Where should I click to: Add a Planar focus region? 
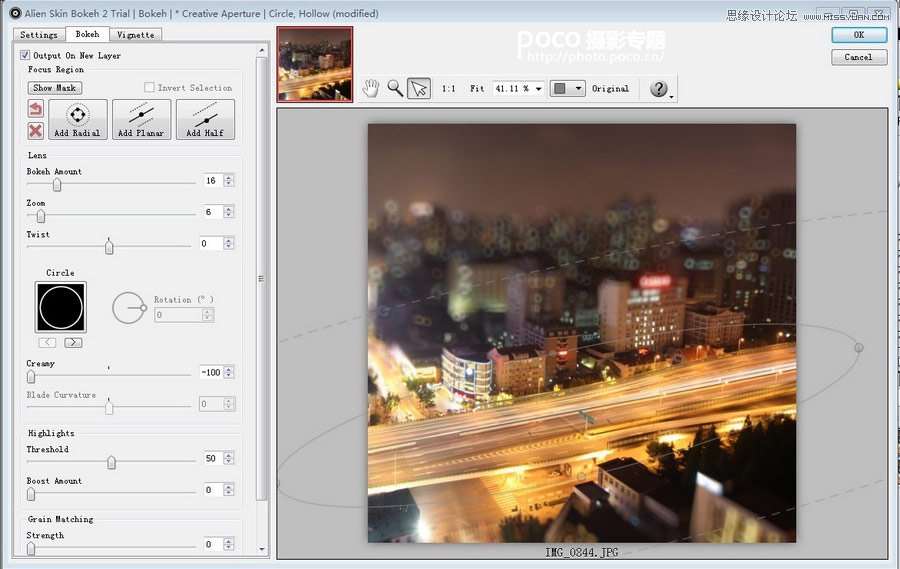(141, 119)
